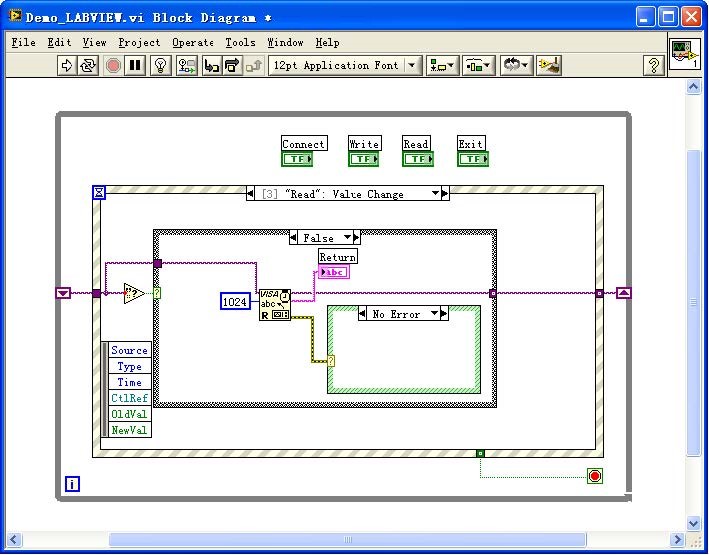
Task: Click the Step Over button
Action: tap(232, 66)
